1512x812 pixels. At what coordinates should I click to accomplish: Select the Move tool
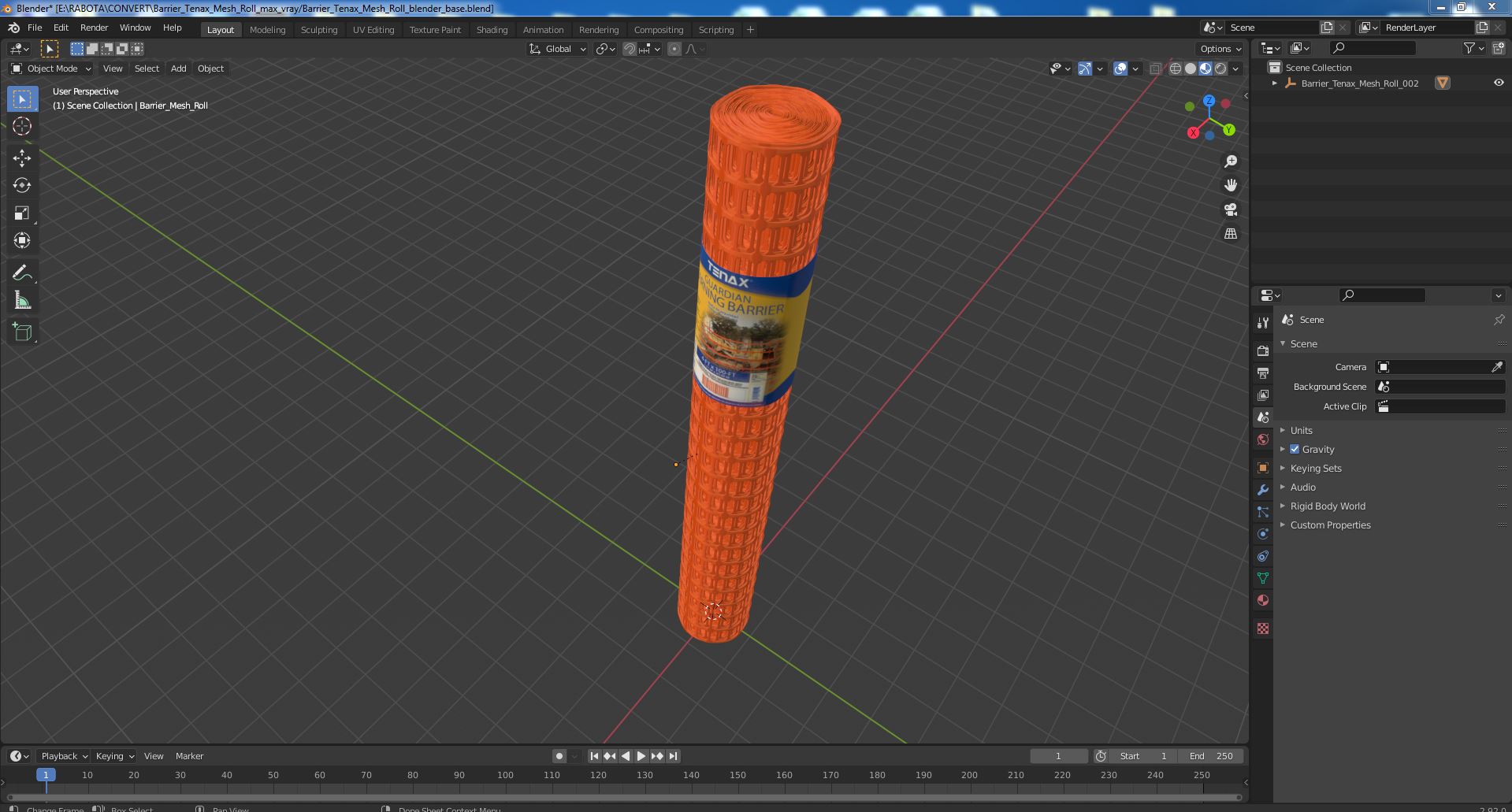(22, 158)
